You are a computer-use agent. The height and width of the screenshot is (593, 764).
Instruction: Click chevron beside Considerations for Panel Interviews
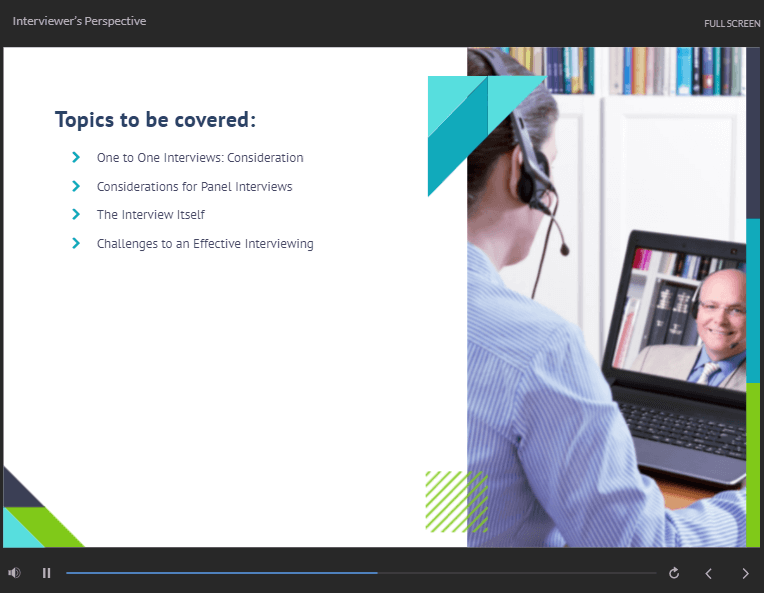tap(76, 186)
